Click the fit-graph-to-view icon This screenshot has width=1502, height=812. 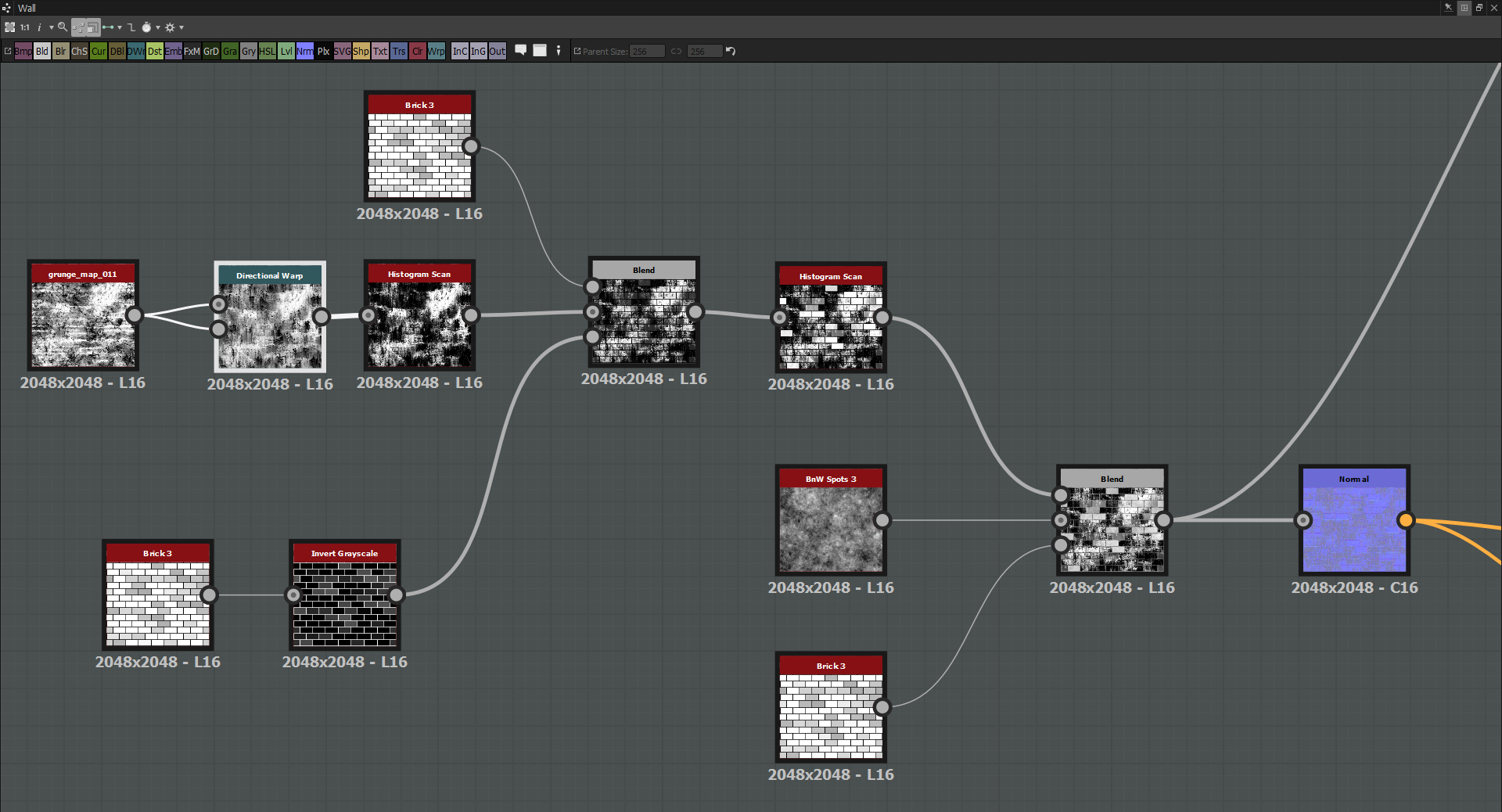(10, 27)
